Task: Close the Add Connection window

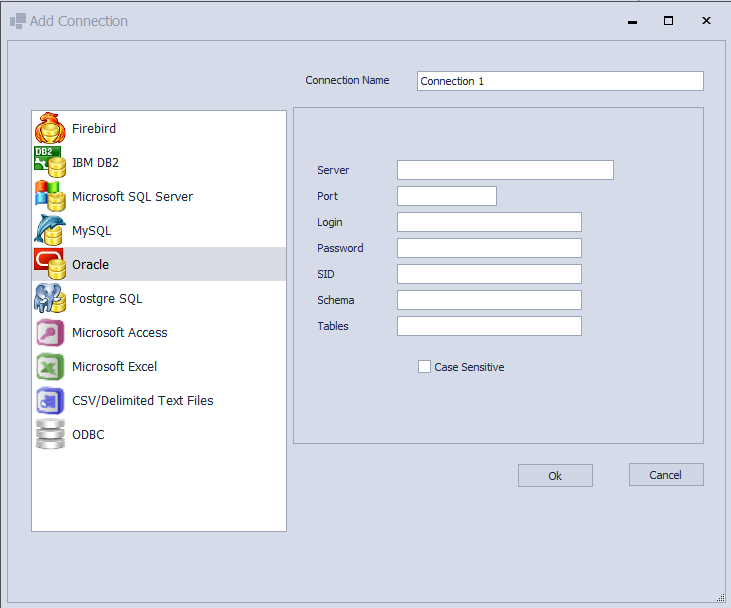Action: (706, 21)
